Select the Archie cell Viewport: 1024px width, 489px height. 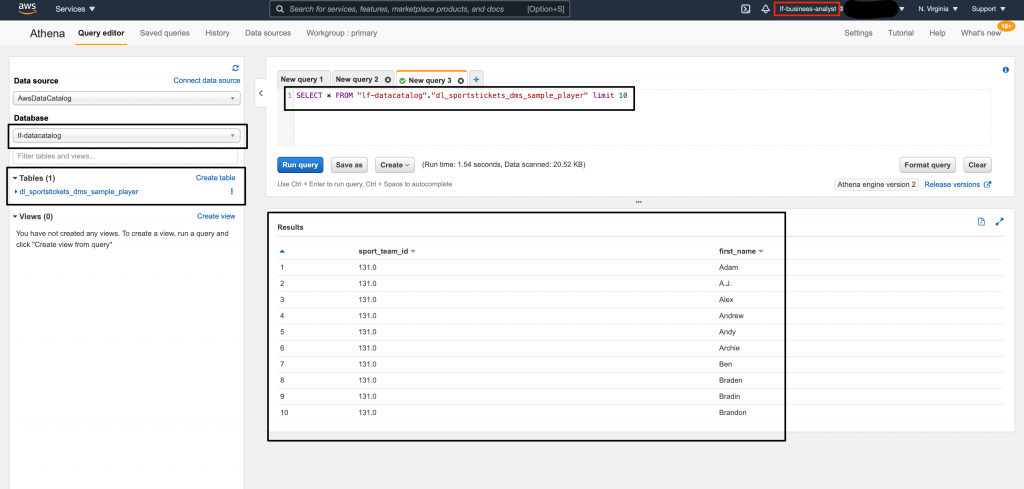pyautogui.click(x=729, y=348)
